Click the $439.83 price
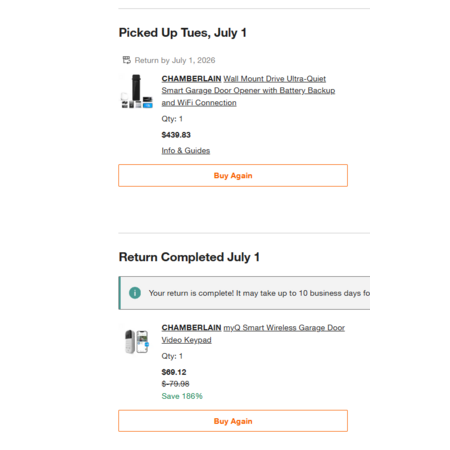Viewport: 450px width, 450px height. pyautogui.click(x=176, y=135)
